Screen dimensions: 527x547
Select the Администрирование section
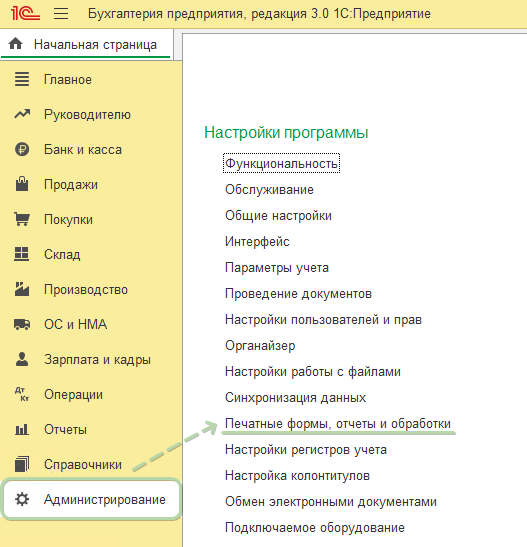91,499
